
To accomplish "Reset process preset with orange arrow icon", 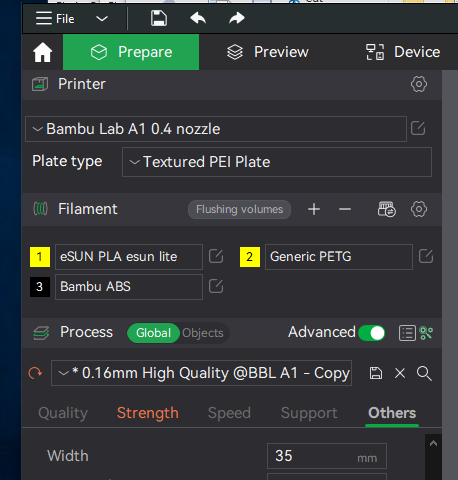I will [35, 373].
